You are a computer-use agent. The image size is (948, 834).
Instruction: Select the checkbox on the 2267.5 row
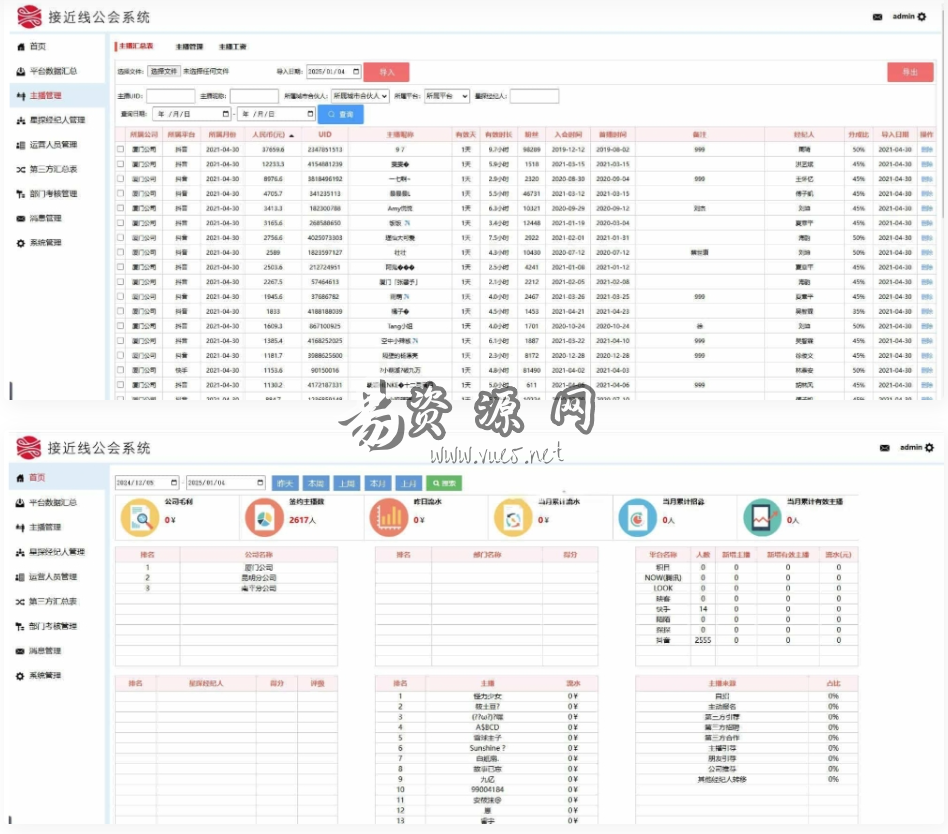[120, 282]
